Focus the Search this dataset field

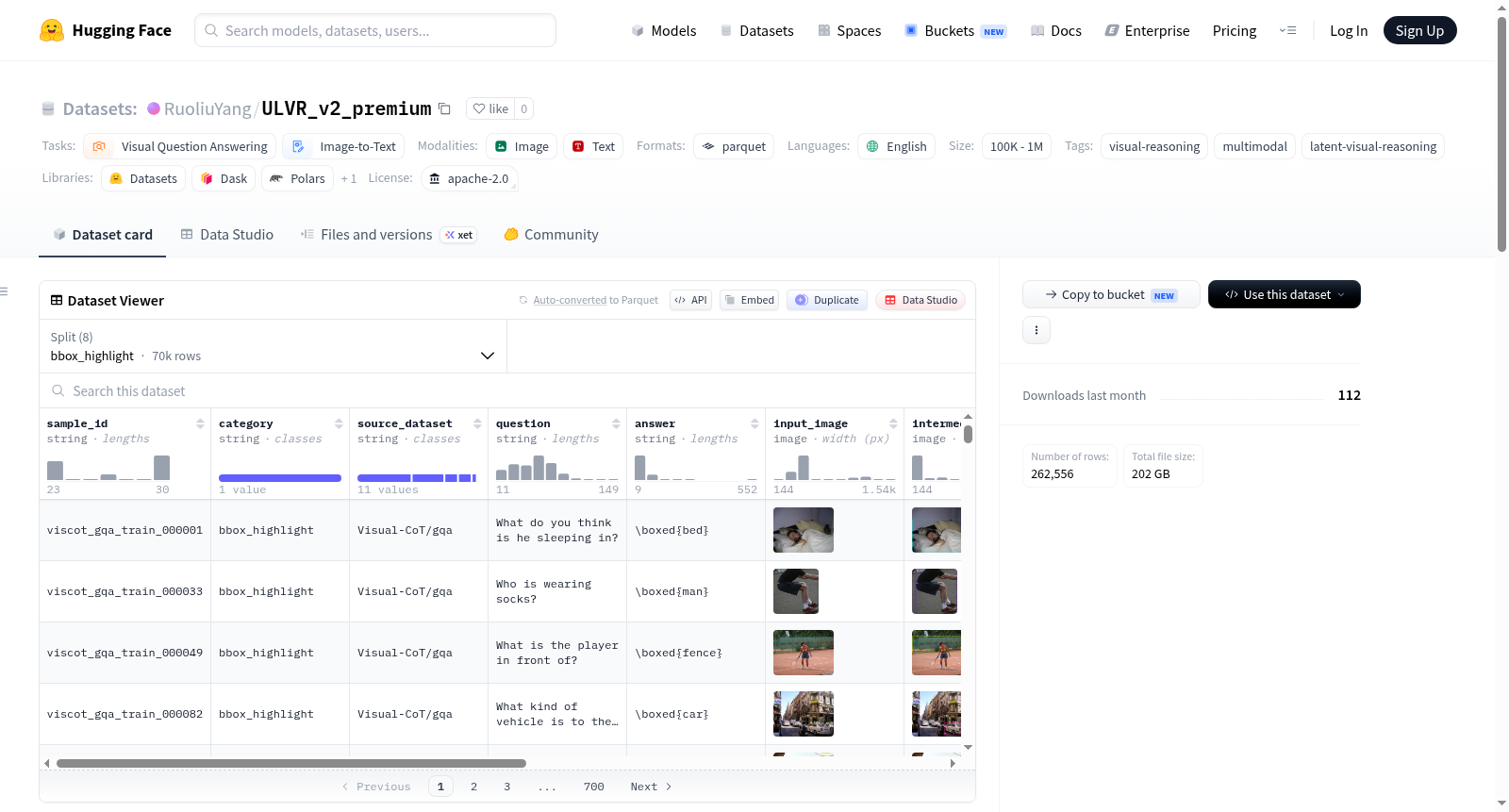[x=507, y=390]
